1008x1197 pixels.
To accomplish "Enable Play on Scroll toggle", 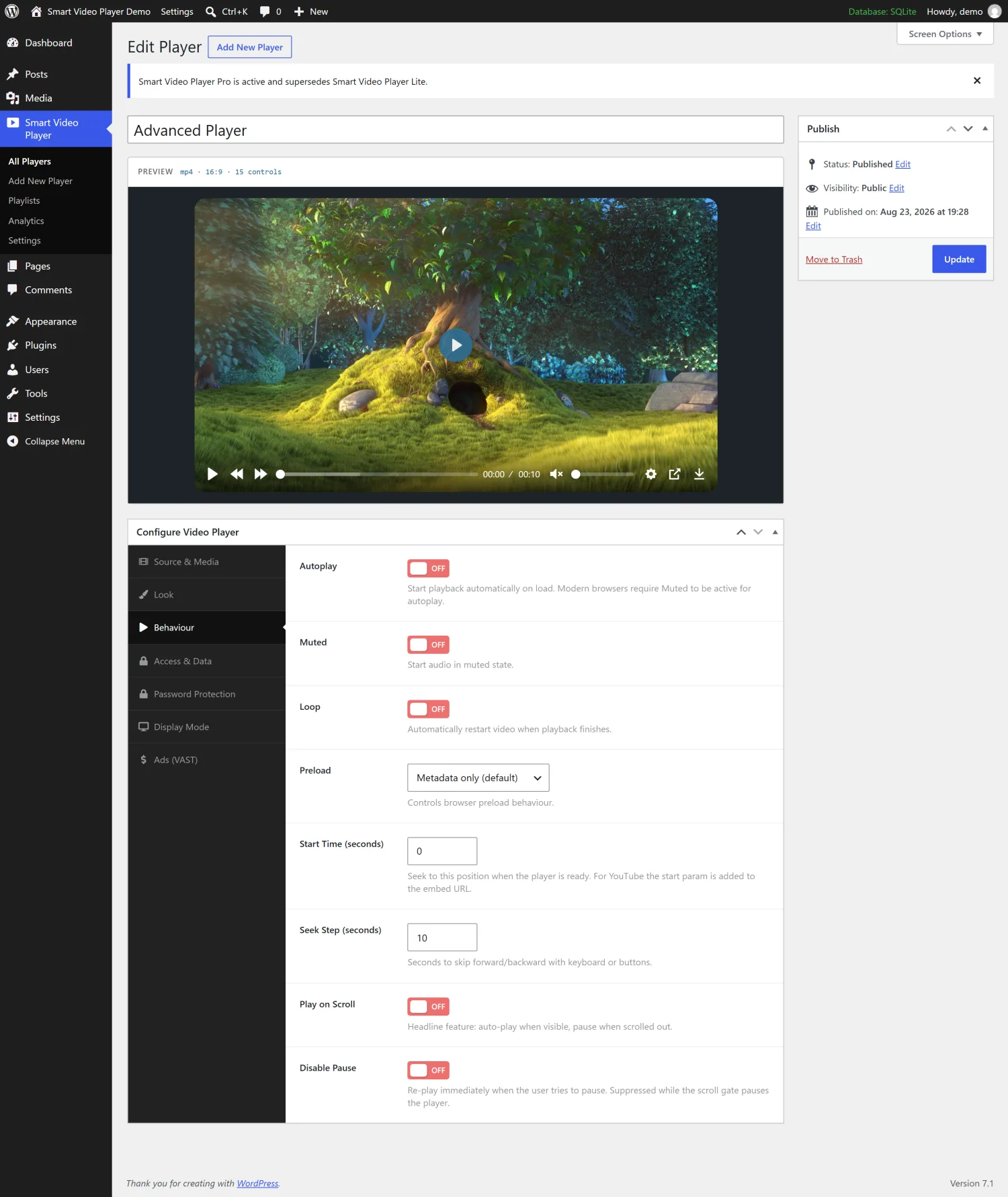I will coord(428,1006).
